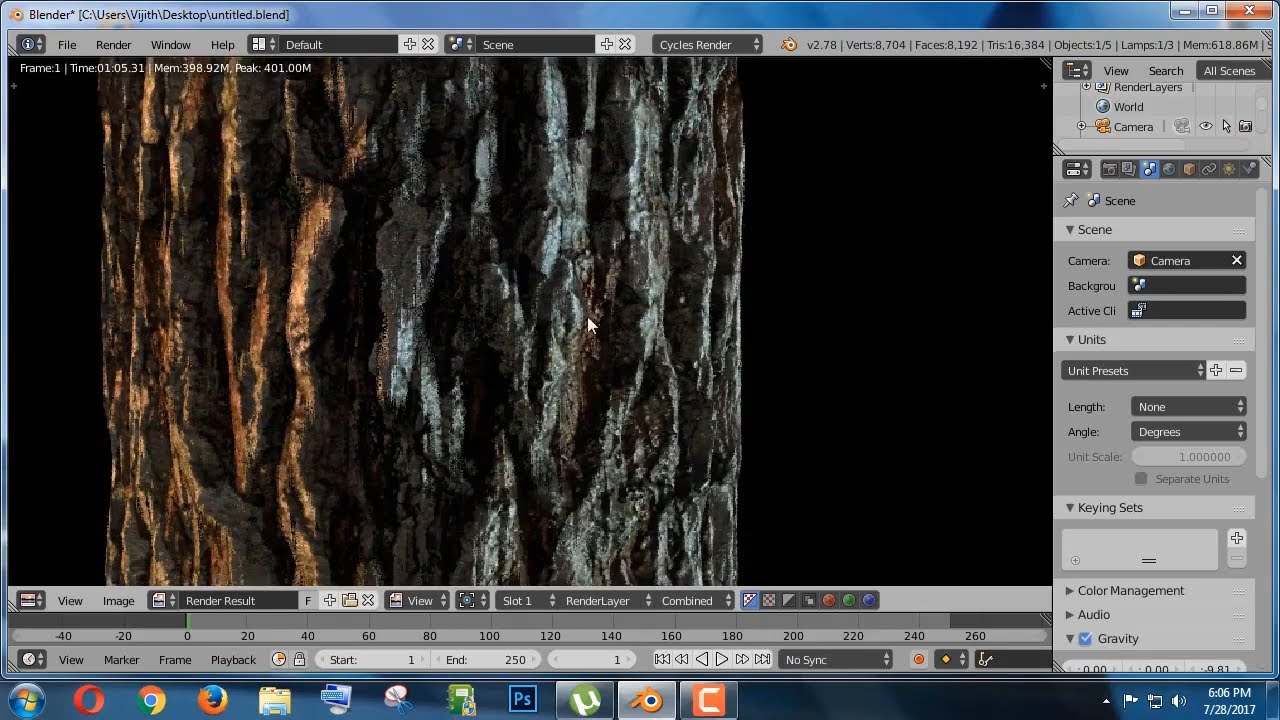
Task: Unlink the Render Result image
Action: pos(368,600)
